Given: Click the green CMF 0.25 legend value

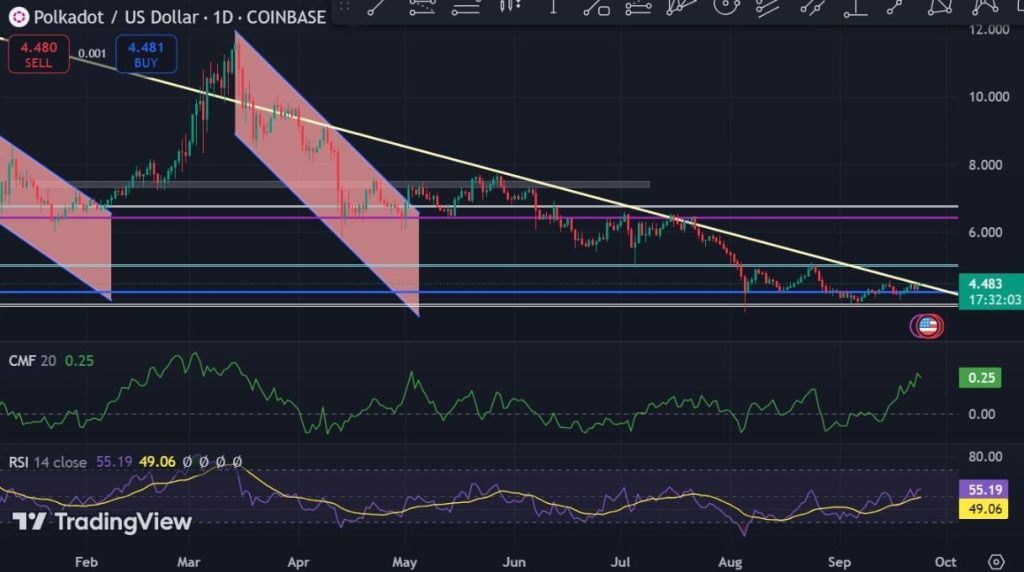Looking at the screenshot, I should [79, 360].
